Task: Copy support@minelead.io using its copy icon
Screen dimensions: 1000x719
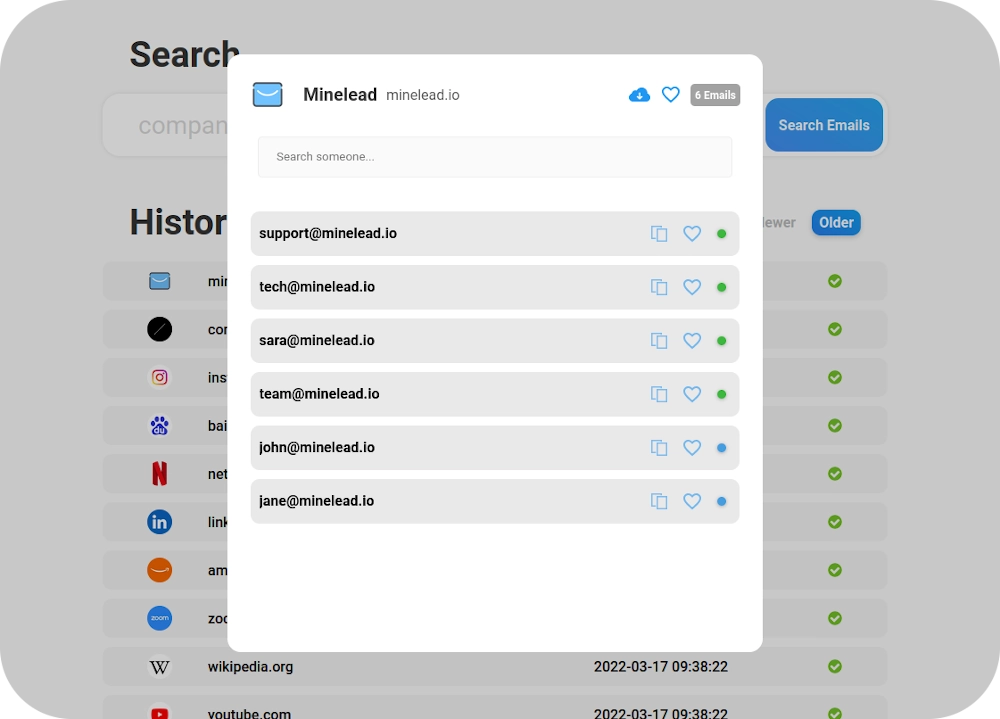Action: pyautogui.click(x=659, y=233)
